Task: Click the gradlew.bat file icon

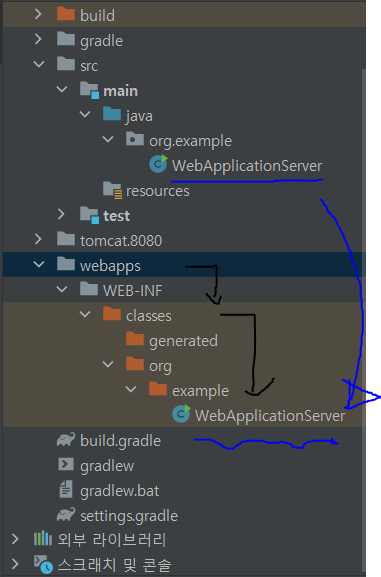Action: click(x=66, y=489)
